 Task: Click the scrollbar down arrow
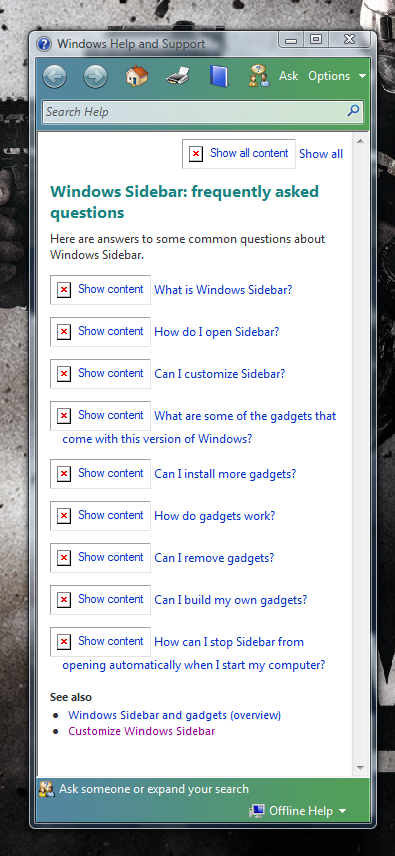click(x=360, y=768)
